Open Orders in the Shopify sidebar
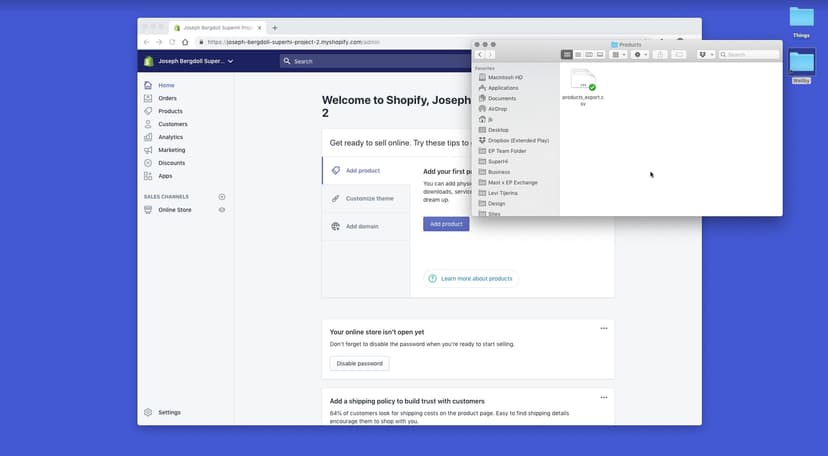The height and width of the screenshot is (456, 828). pyautogui.click(x=167, y=98)
